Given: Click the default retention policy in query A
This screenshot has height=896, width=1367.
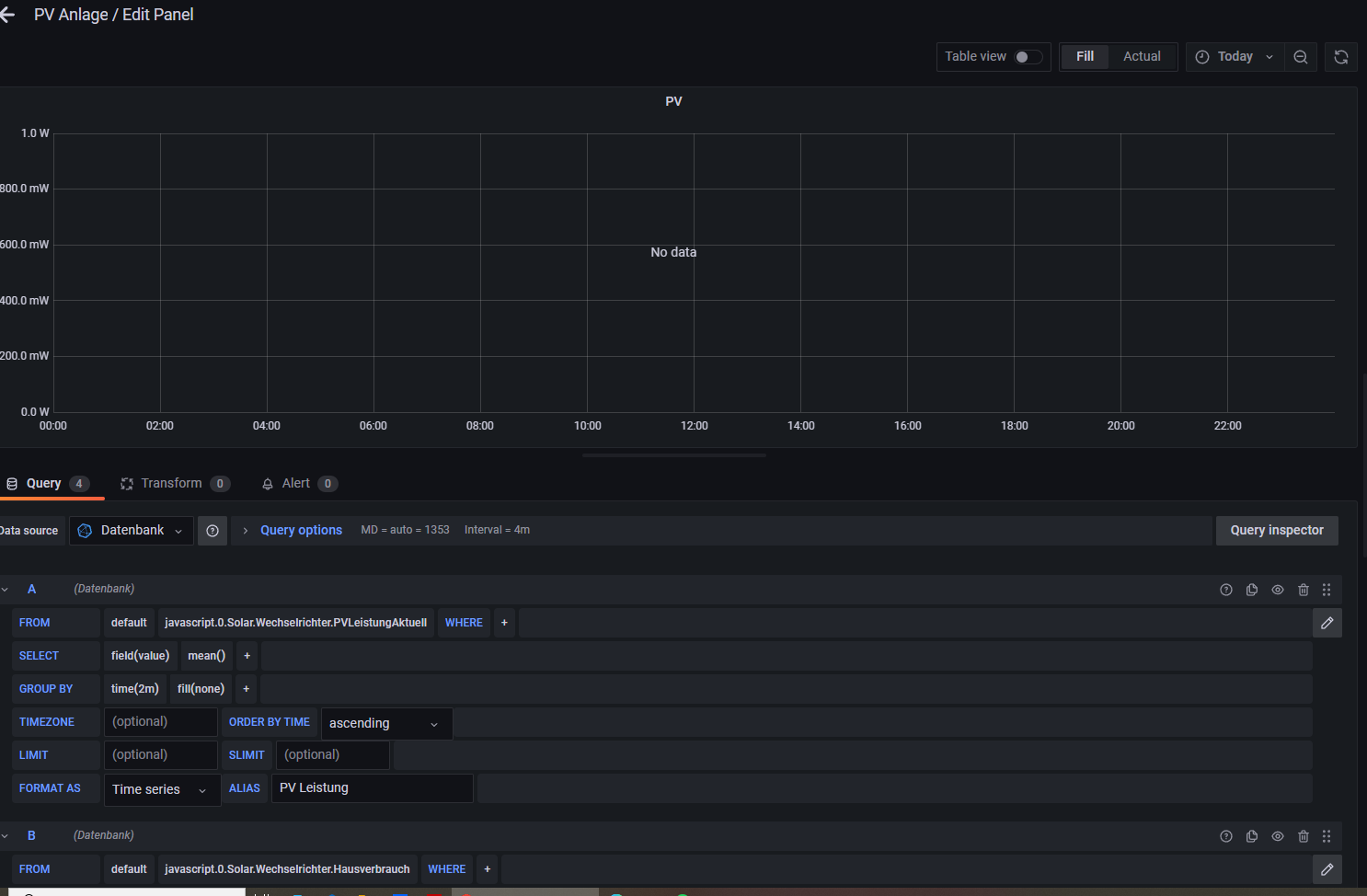Looking at the screenshot, I should 129,623.
